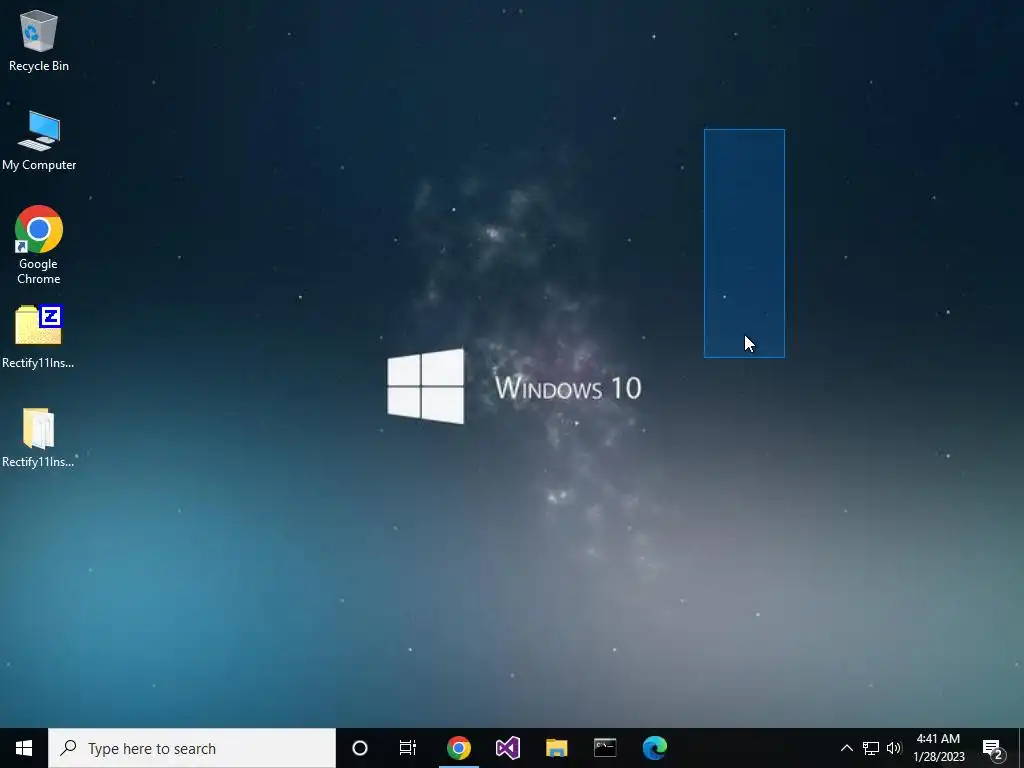Open the clock showing 4:41 AM
The width and height of the screenshot is (1024, 768).
938,748
